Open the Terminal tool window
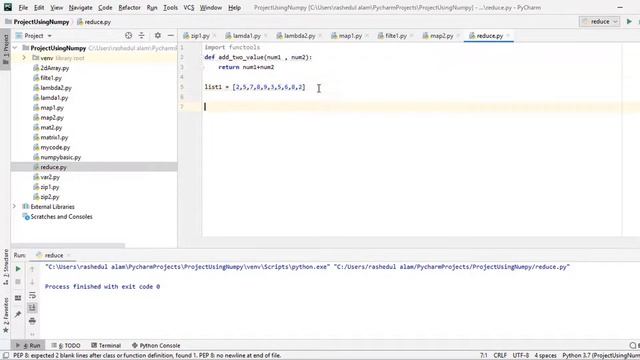The image size is (640, 360). click(106, 345)
